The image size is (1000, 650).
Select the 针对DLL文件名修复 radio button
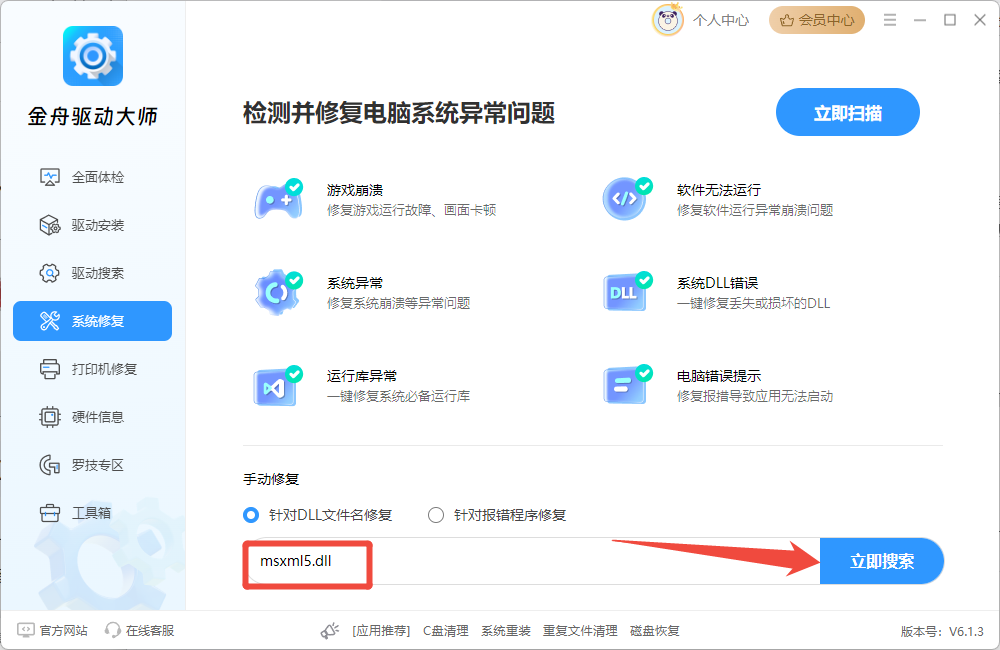pos(251,515)
